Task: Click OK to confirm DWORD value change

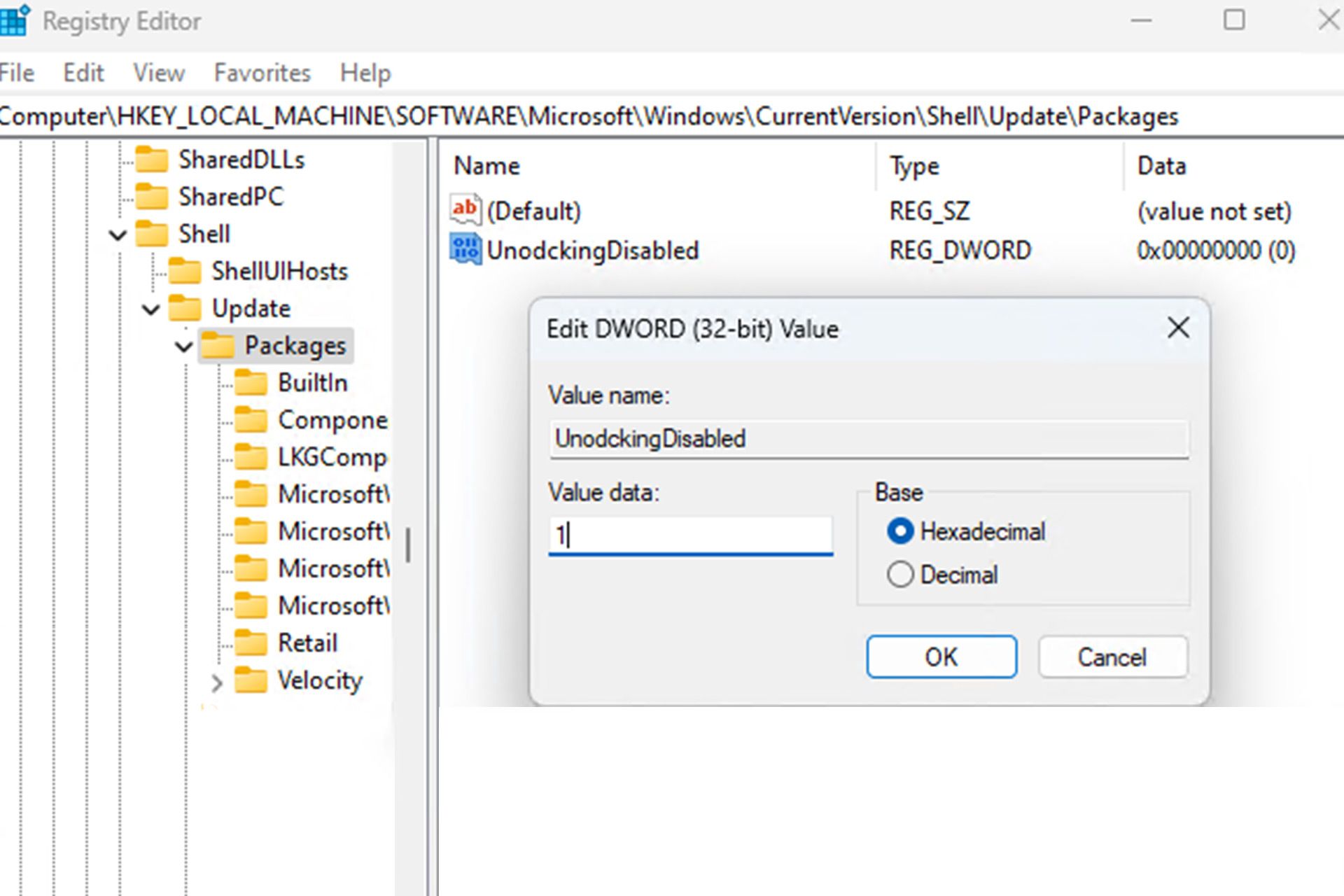Action: (941, 657)
